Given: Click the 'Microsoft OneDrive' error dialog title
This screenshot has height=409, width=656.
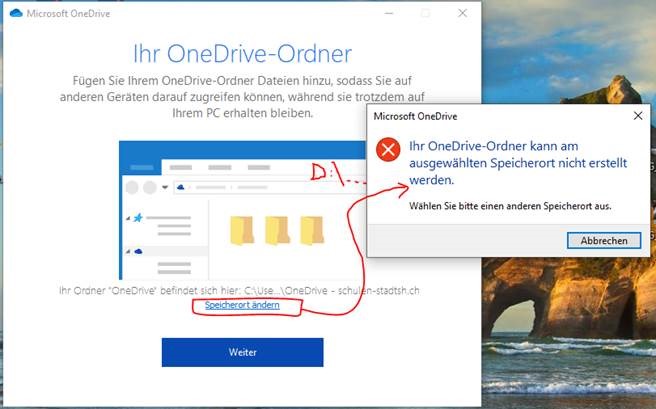Looking at the screenshot, I should click(x=415, y=116).
